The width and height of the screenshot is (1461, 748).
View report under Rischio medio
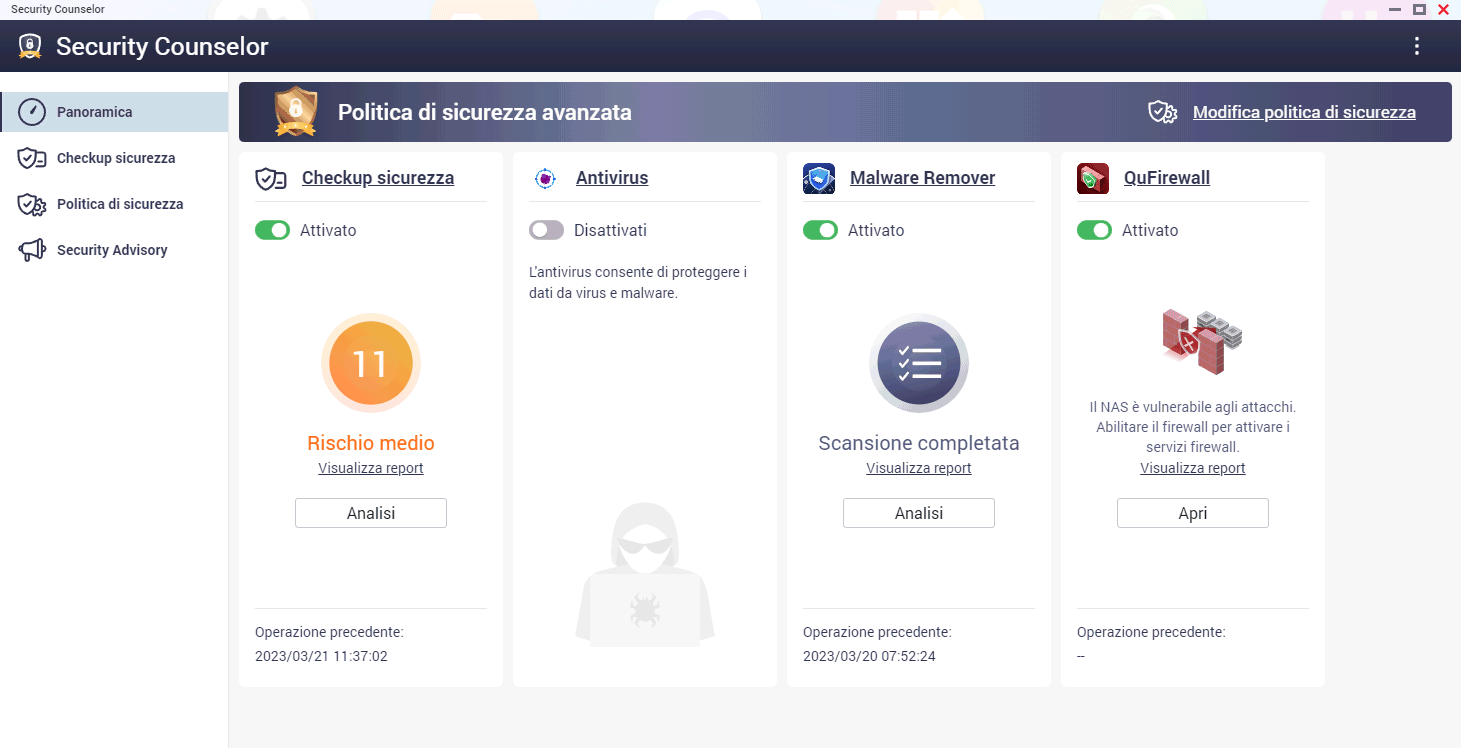tap(371, 468)
